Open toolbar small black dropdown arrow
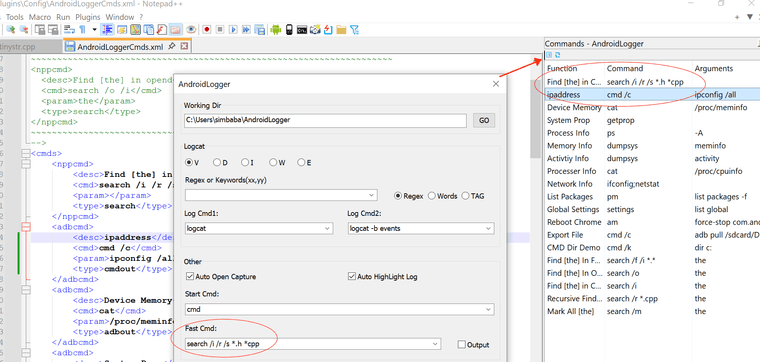The width and height of the screenshot is (760, 362). 94,30
